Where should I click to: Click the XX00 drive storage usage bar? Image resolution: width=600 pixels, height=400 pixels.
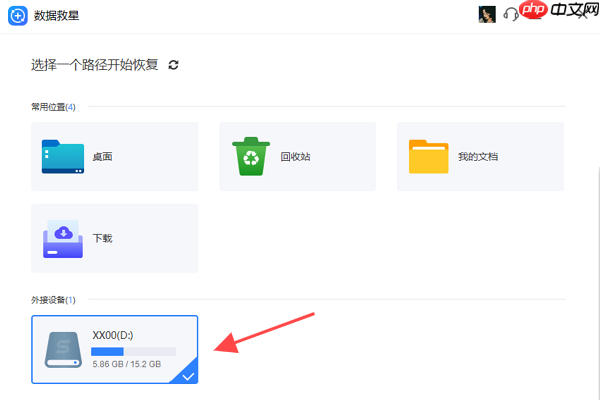[133, 351]
